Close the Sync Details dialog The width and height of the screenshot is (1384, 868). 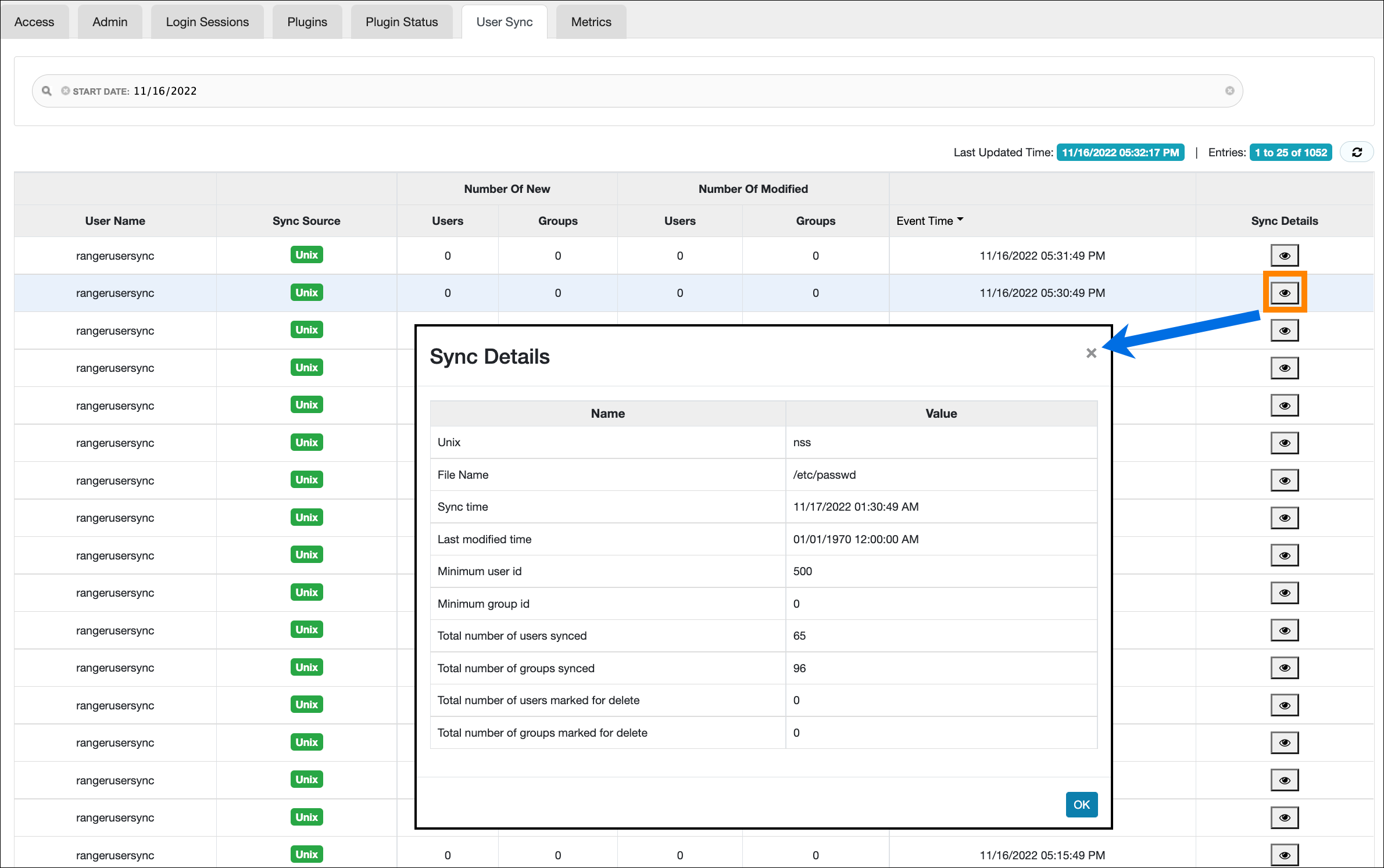(1091, 353)
